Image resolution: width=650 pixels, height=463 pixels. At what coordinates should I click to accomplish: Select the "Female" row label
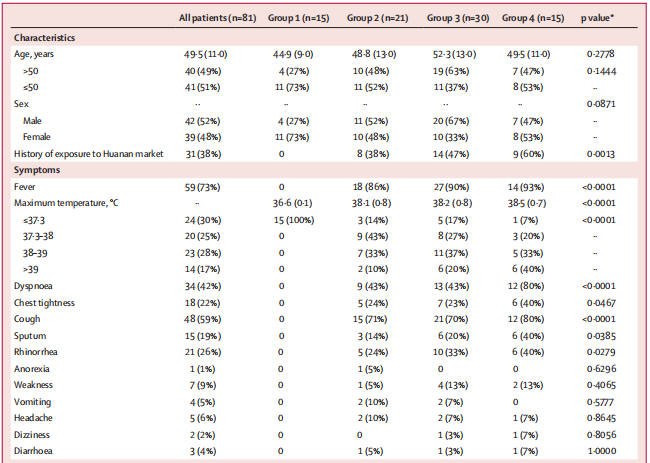pyautogui.click(x=37, y=137)
